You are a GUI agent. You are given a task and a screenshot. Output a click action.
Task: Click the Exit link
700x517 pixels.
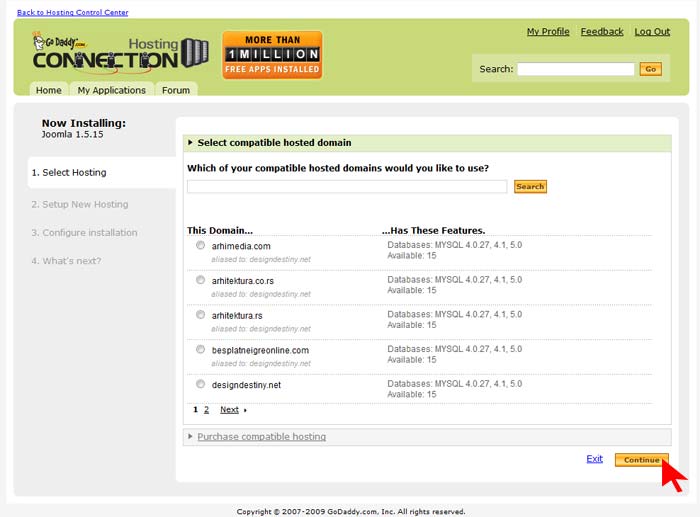[595, 459]
